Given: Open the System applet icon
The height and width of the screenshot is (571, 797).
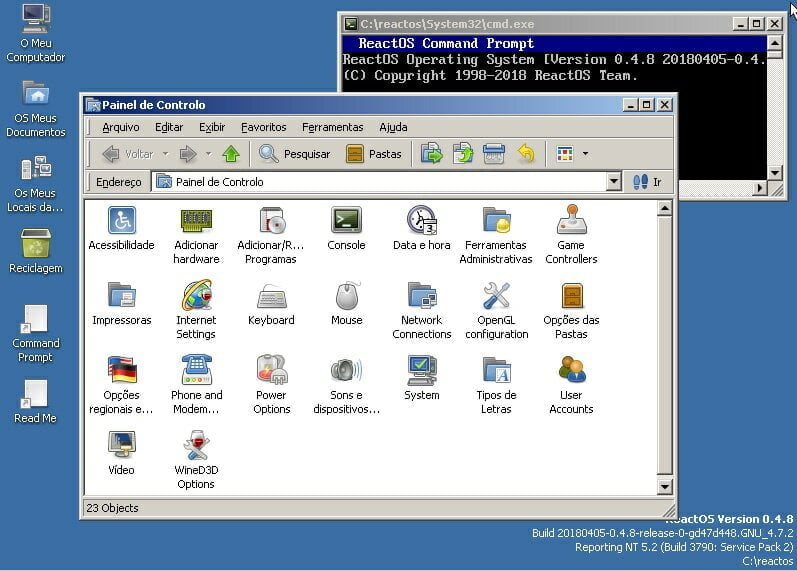Looking at the screenshot, I should tap(421, 370).
